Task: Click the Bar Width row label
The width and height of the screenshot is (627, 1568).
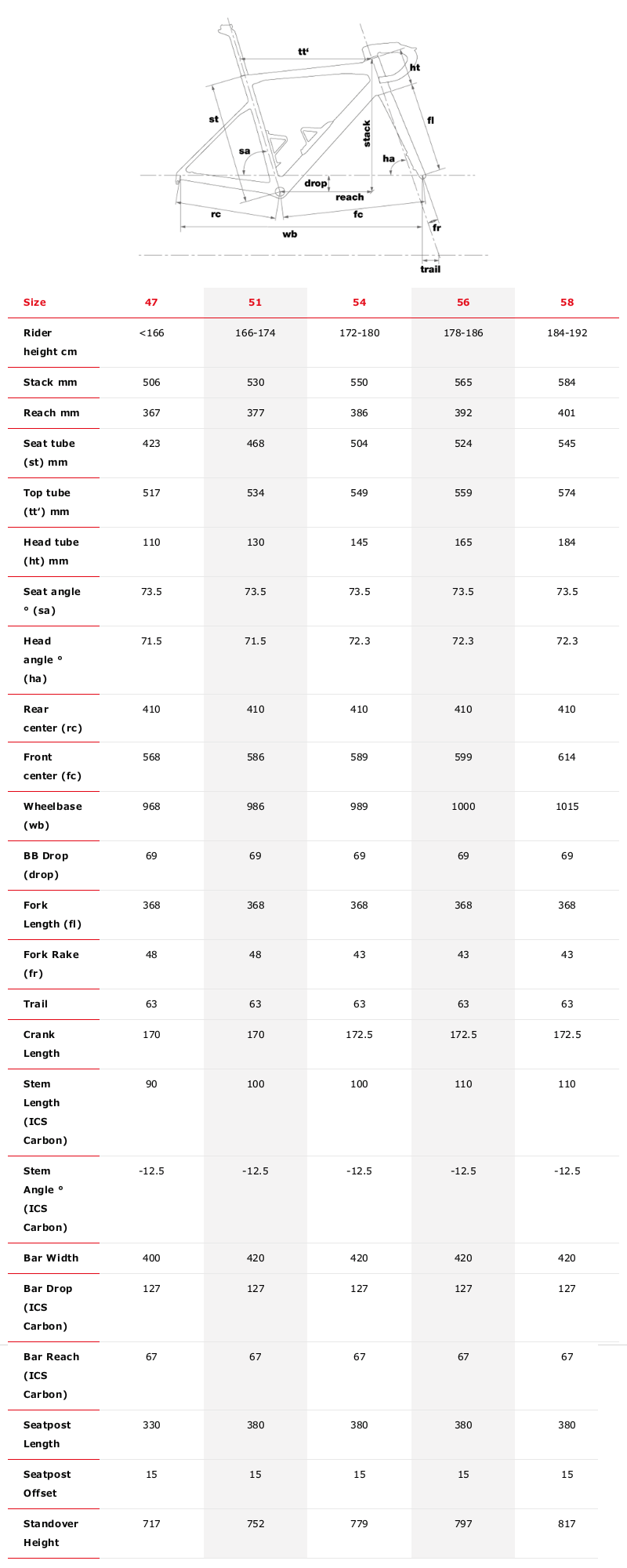Action: 51,1258
